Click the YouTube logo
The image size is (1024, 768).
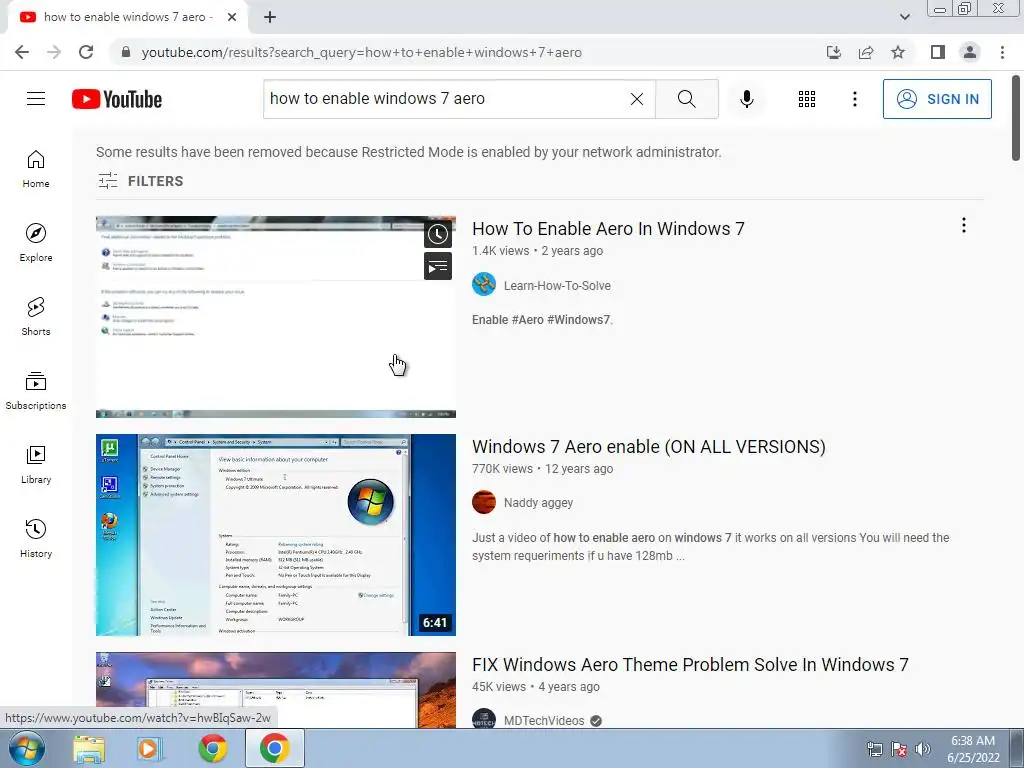(117, 99)
